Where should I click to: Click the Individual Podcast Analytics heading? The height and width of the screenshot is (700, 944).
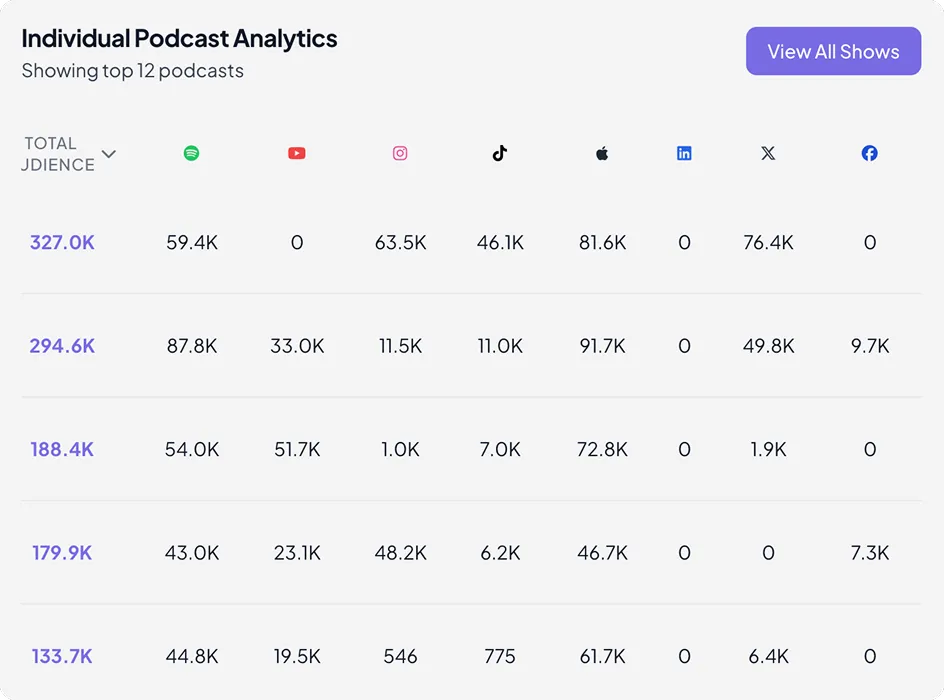(x=180, y=38)
